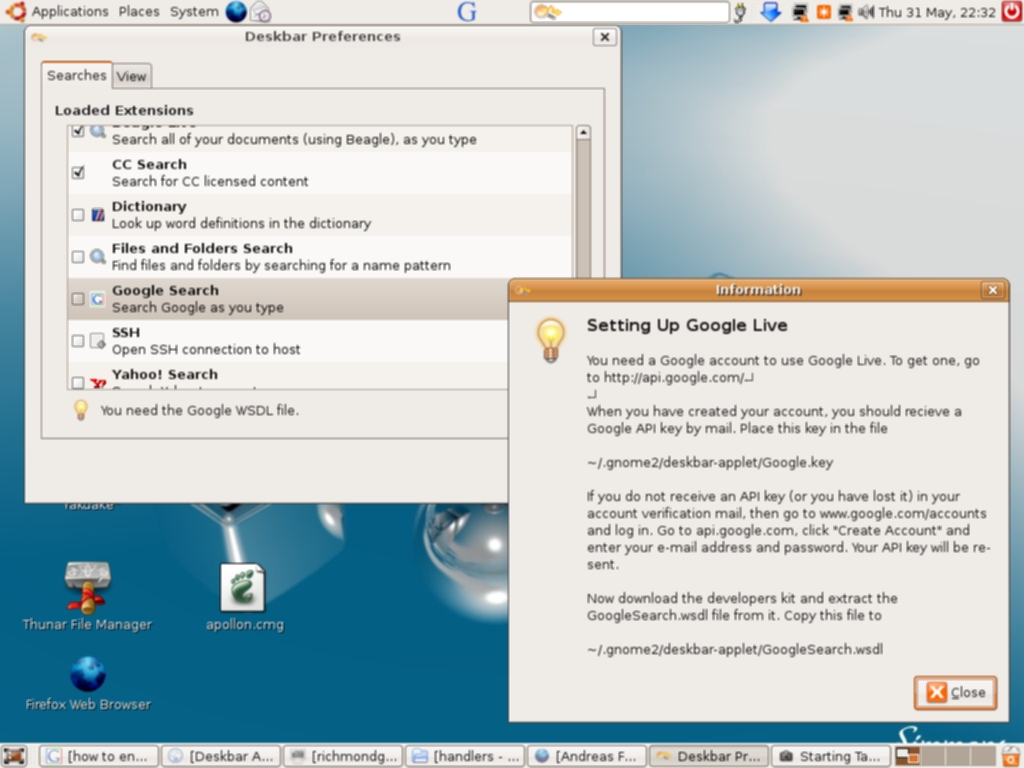This screenshot has width=1024, height=768.
Task: Activate the 'Deskbar Pr...' taskbar button
Action: [x=709, y=756]
